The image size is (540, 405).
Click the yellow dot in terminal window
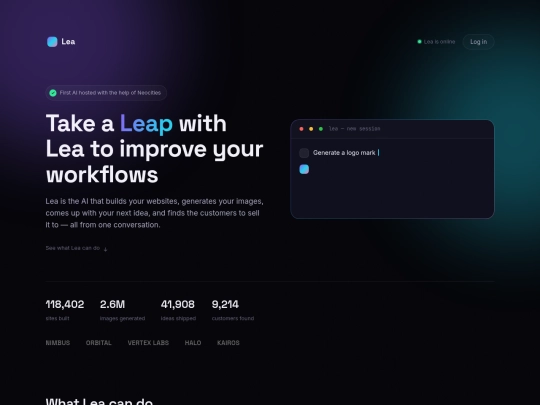(x=311, y=129)
